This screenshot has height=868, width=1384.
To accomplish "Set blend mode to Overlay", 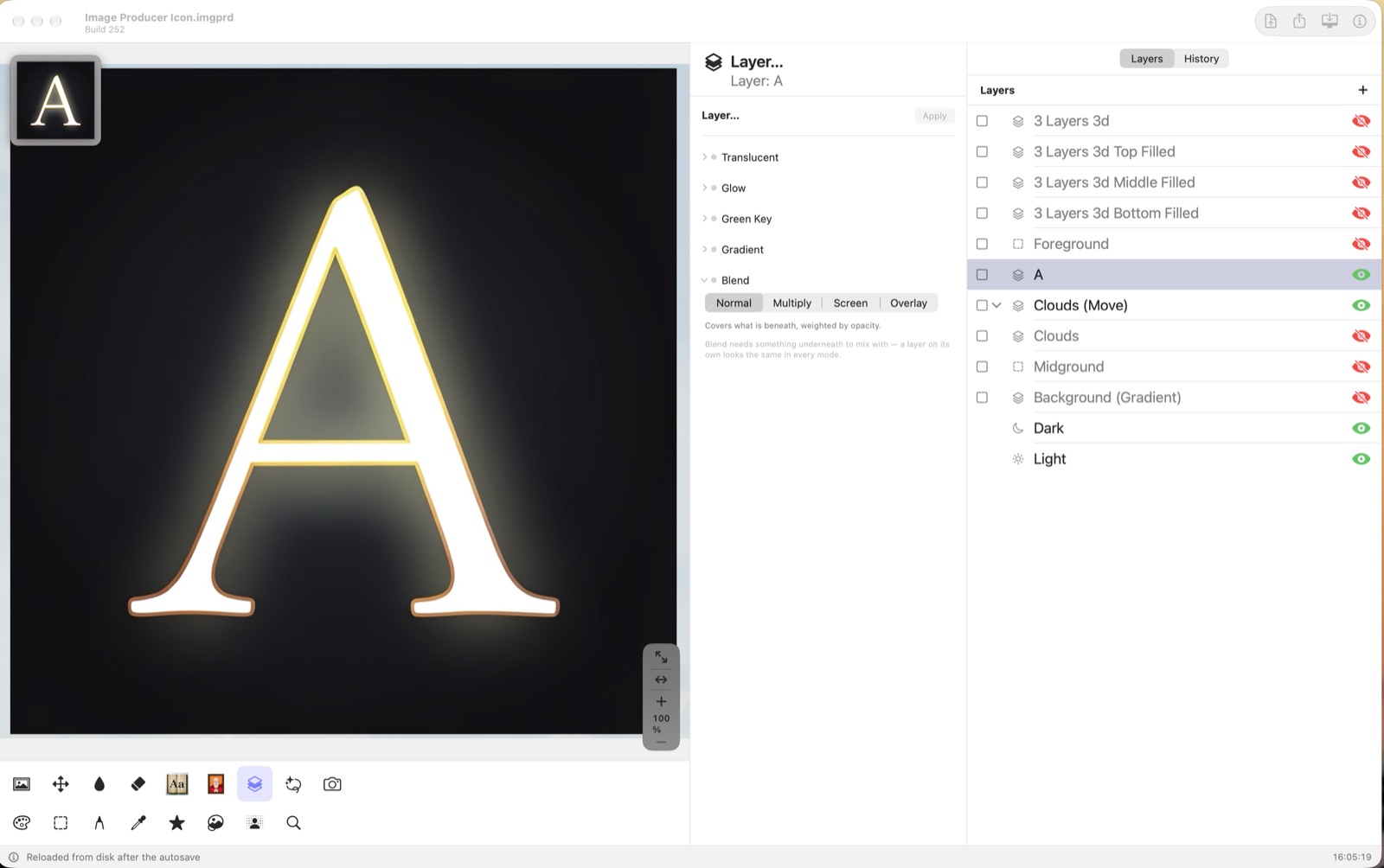I will click(908, 303).
